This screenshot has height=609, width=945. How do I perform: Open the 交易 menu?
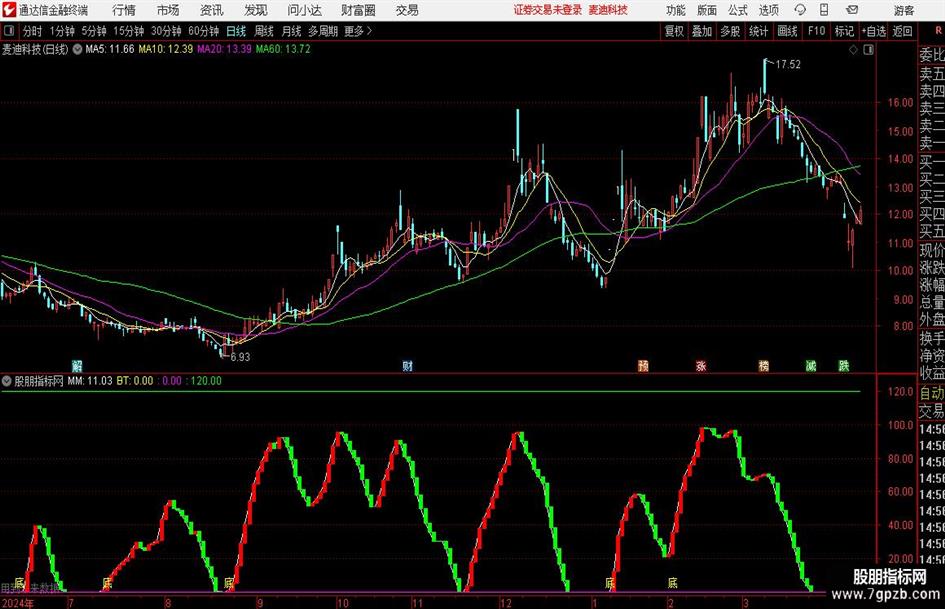407,10
